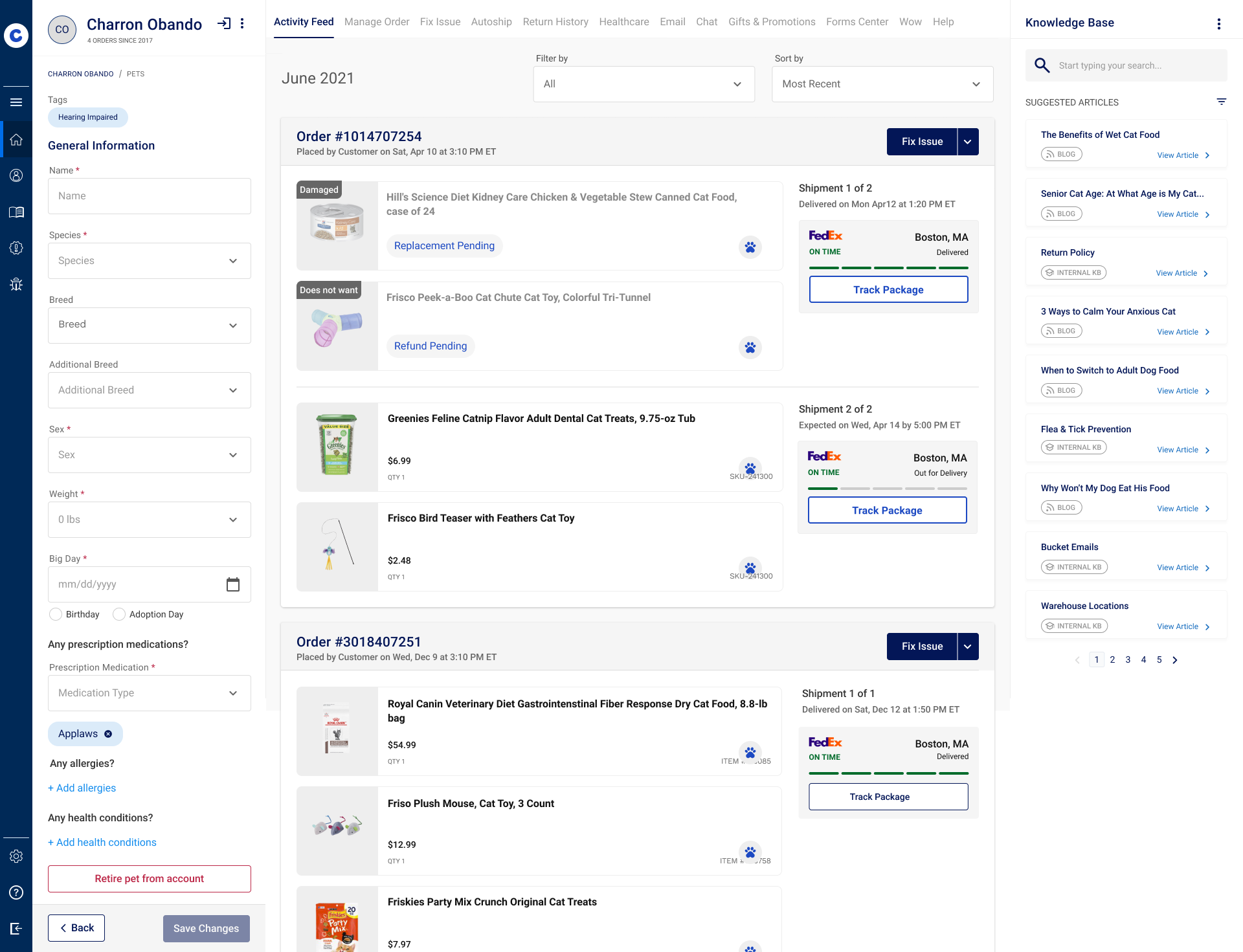View Article for Flea & Tick Prevention
The height and width of the screenshot is (952, 1243).
pos(1183,450)
